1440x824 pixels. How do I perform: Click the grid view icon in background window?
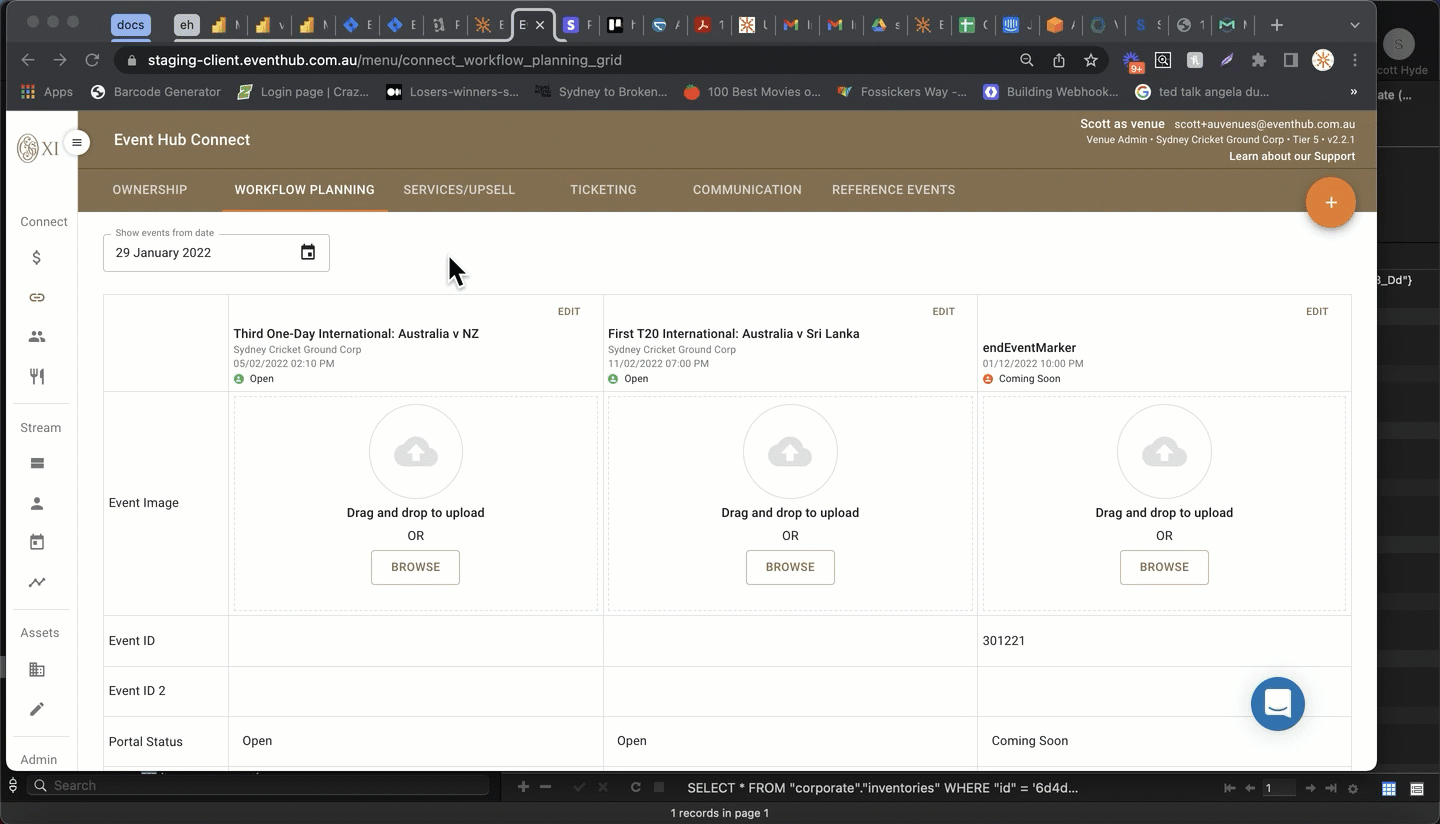(x=1388, y=789)
